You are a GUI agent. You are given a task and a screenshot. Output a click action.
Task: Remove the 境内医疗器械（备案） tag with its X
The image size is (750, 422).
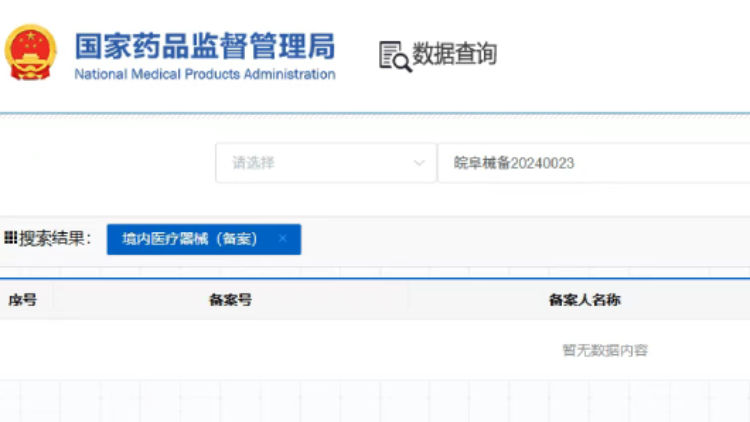point(283,239)
